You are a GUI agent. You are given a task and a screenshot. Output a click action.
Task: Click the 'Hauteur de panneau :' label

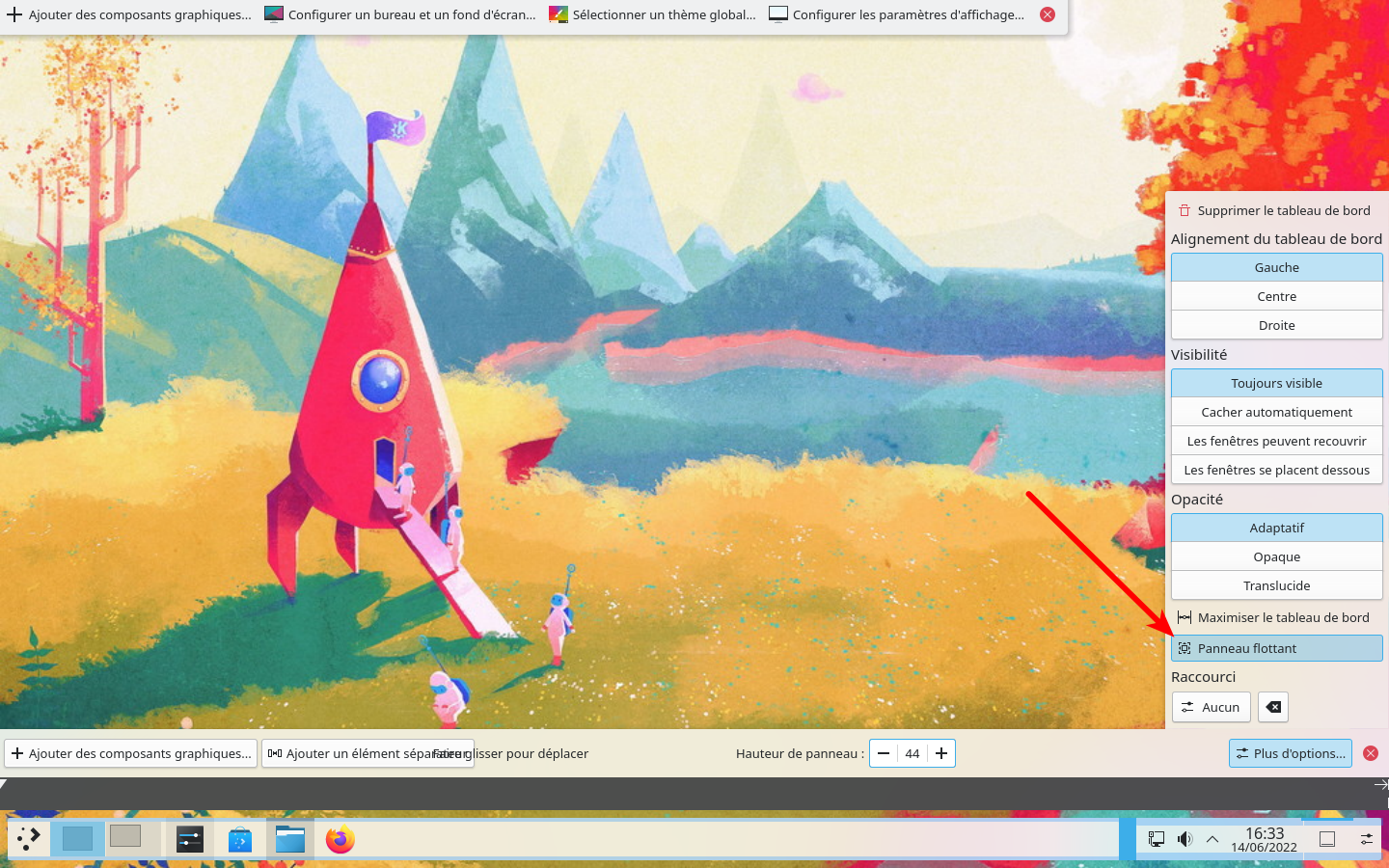[x=800, y=753]
